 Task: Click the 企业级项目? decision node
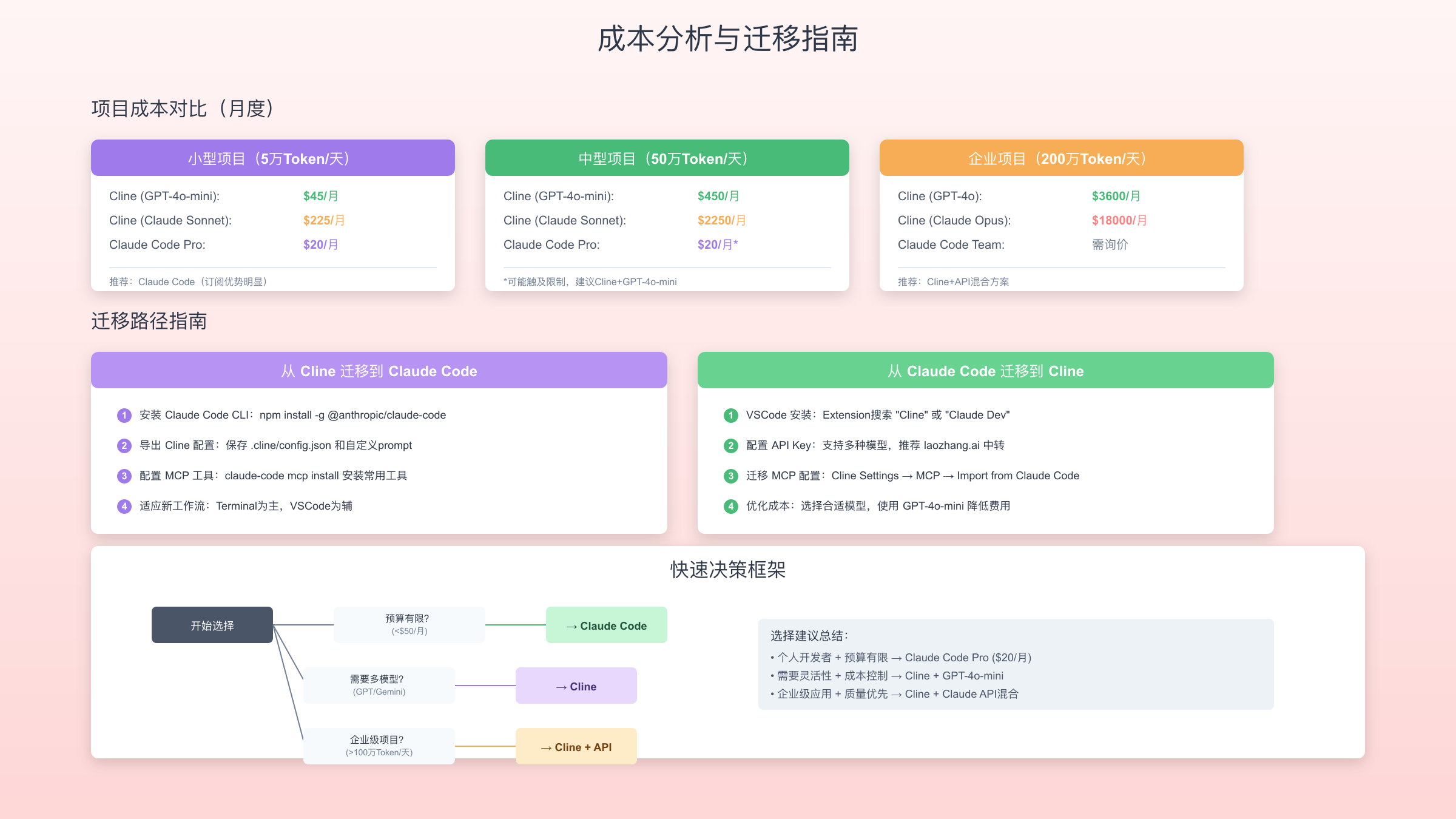point(379,746)
